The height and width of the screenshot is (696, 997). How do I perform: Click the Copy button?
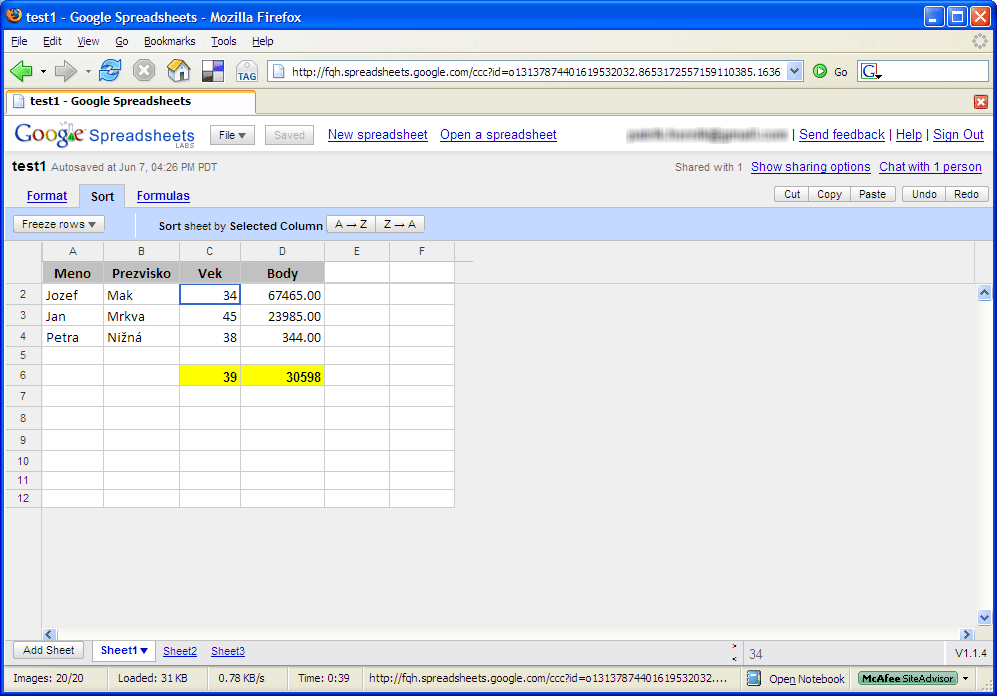tap(829, 194)
